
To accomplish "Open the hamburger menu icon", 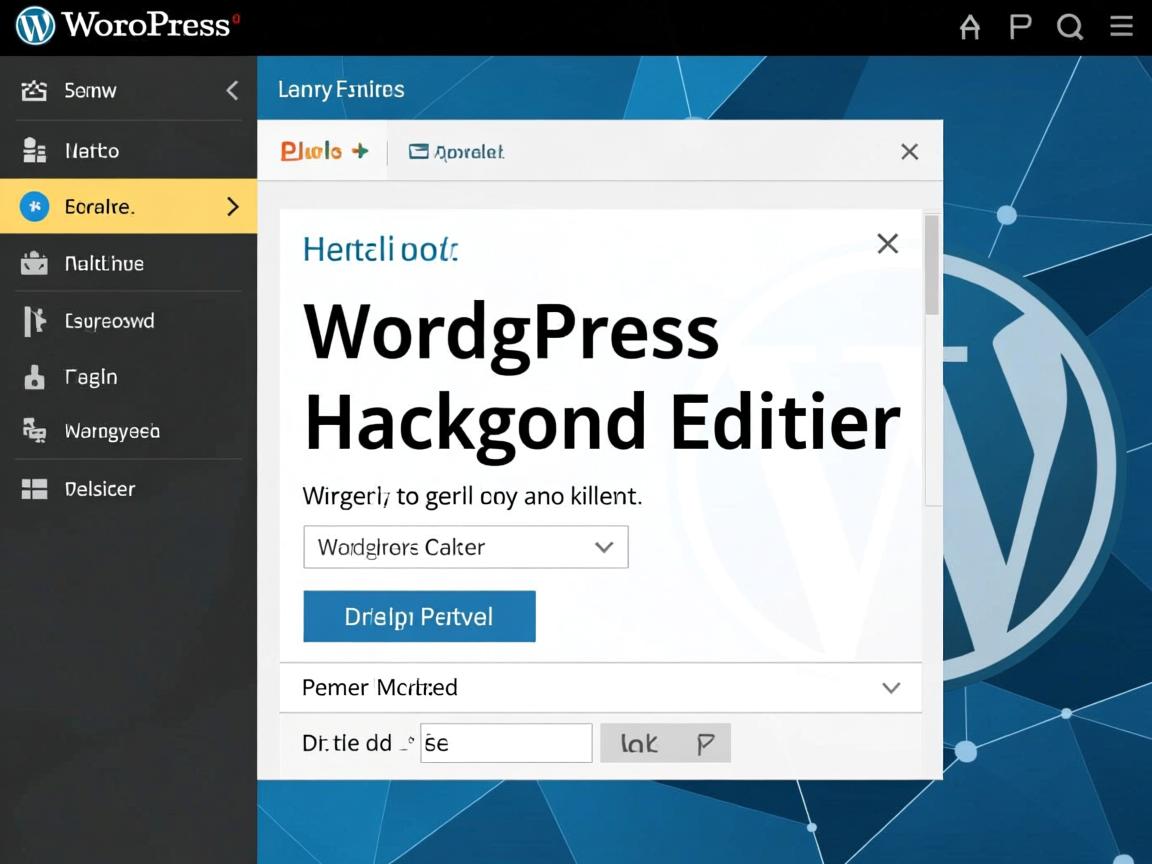I will 1121,27.
